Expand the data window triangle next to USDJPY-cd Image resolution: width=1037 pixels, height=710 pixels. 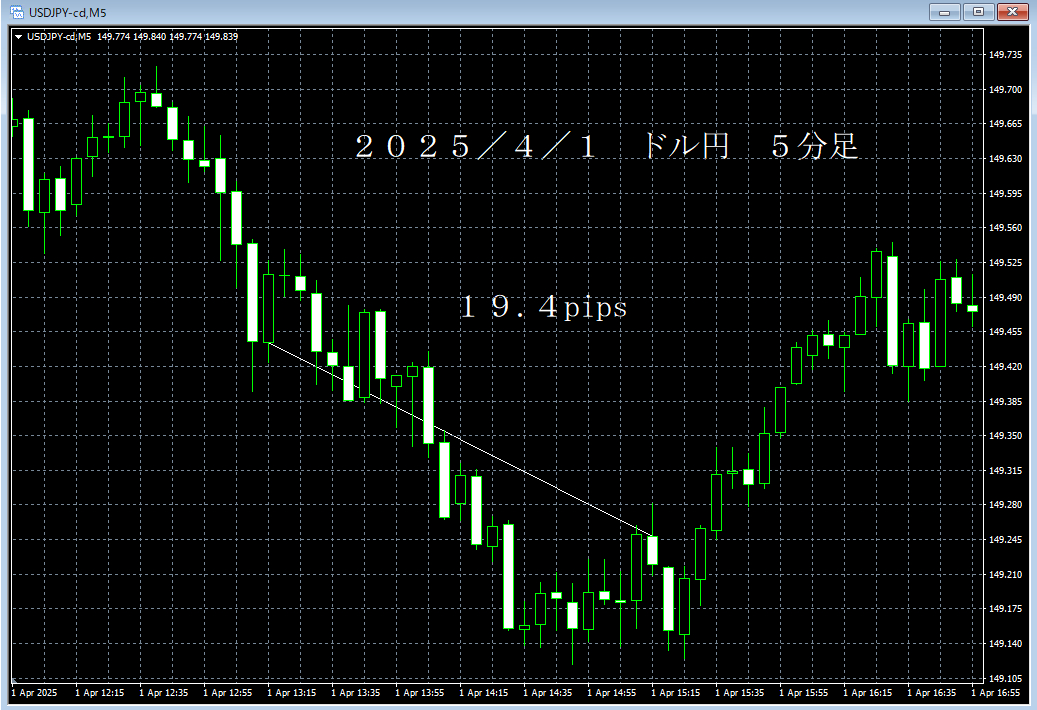tap(20, 34)
